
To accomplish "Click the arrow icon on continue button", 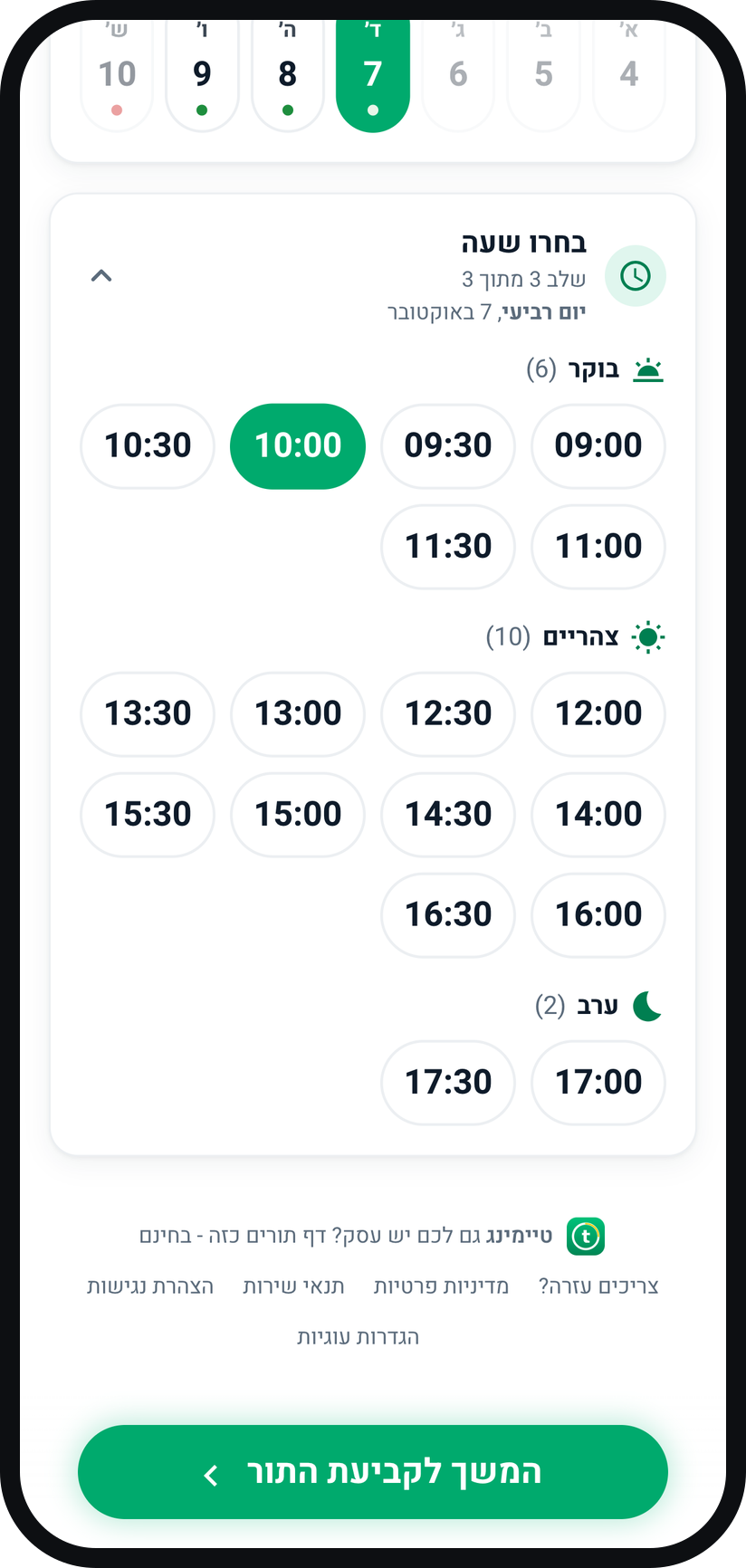I will tap(211, 1476).
